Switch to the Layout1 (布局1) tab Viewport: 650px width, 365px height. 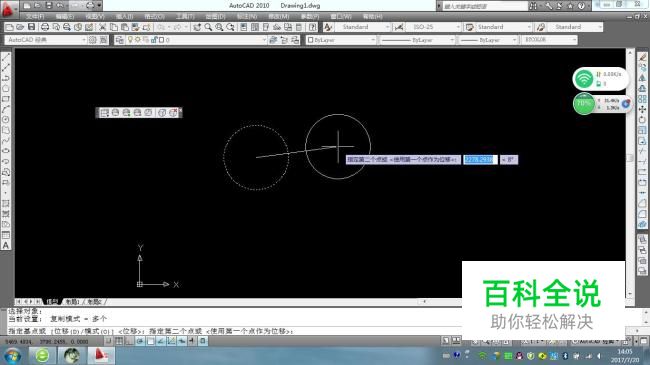(x=72, y=302)
